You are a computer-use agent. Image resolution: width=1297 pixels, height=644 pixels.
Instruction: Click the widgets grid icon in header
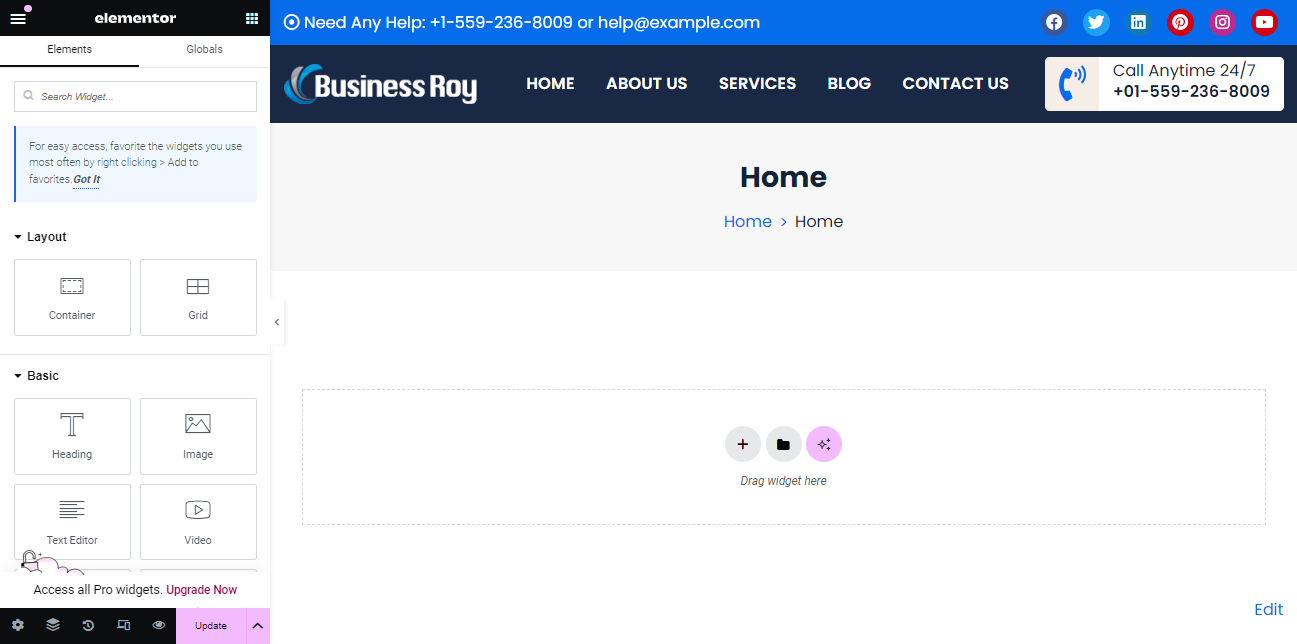(252, 18)
